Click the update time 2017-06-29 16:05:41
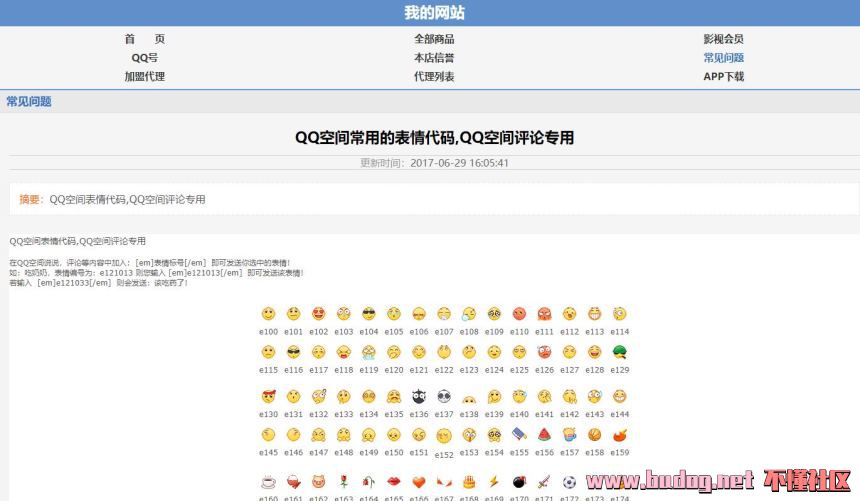860x501 pixels. (459, 163)
